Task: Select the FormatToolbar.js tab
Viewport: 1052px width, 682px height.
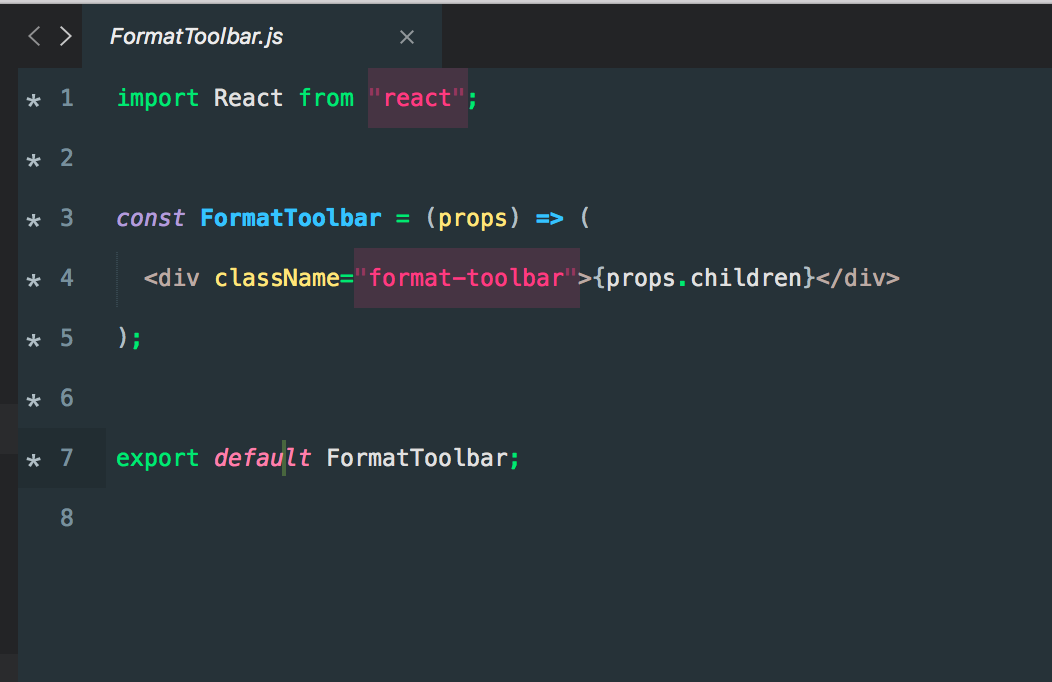Action: pos(262,36)
